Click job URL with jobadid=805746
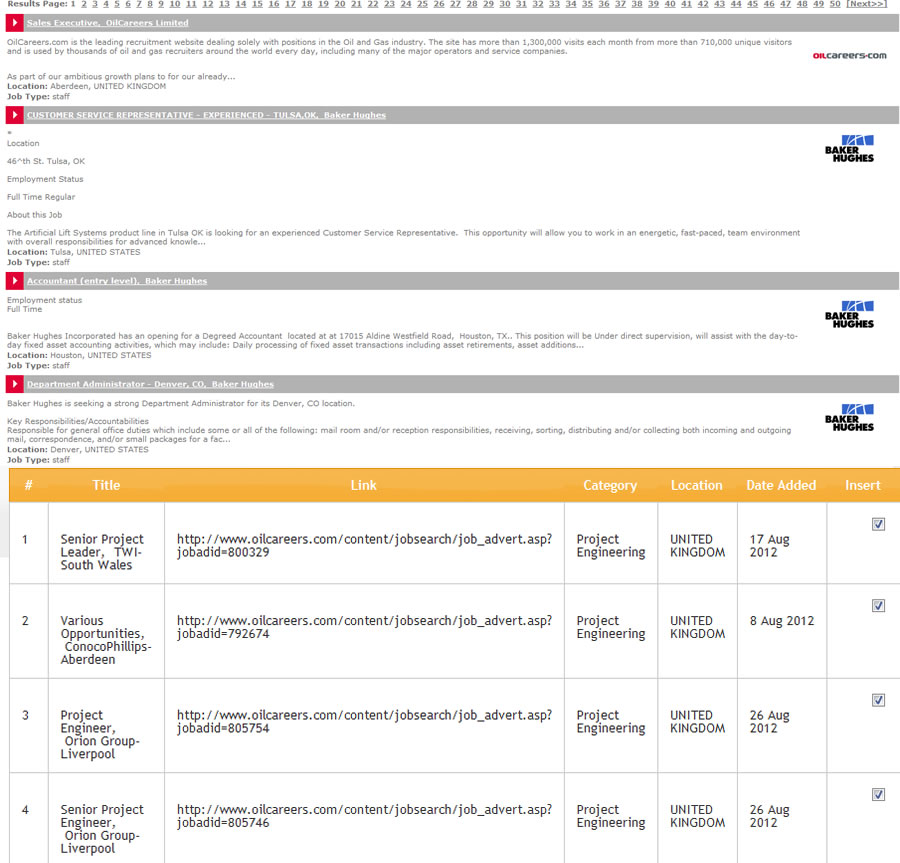 coord(364,816)
